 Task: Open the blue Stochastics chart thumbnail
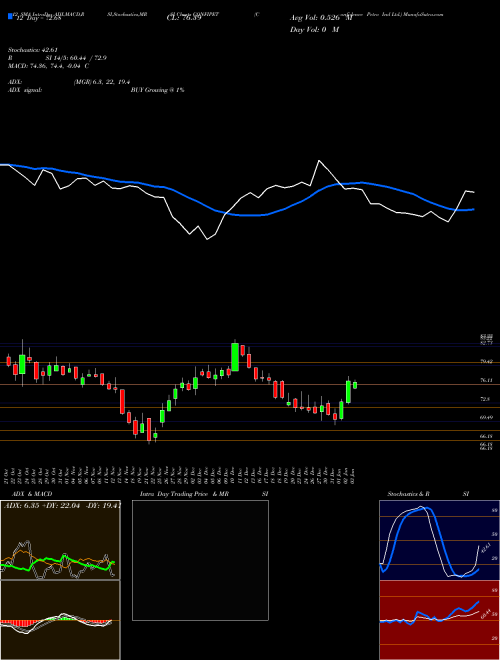tap(440, 540)
